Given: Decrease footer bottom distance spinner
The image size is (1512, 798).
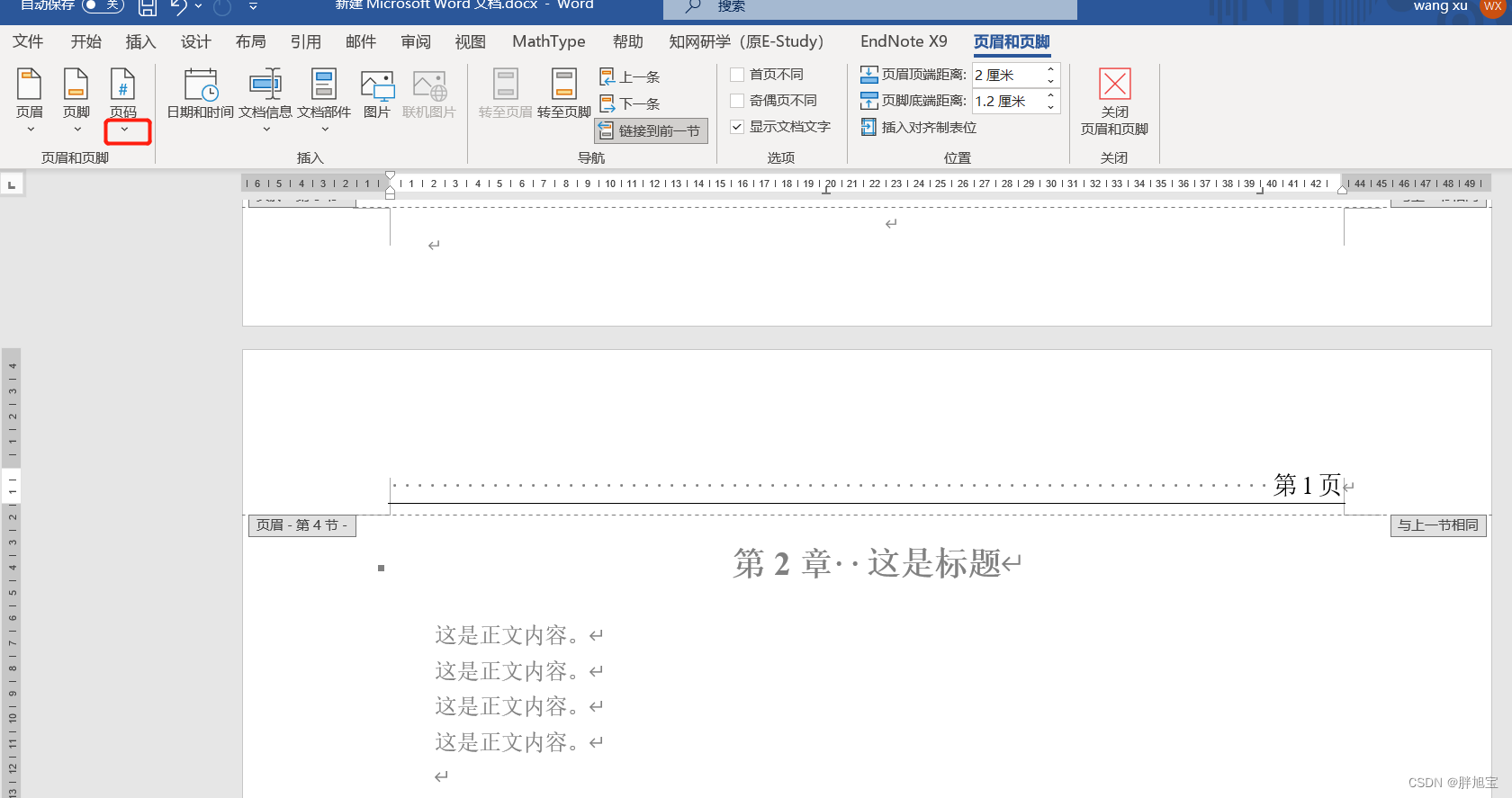Looking at the screenshot, I should (1050, 107).
